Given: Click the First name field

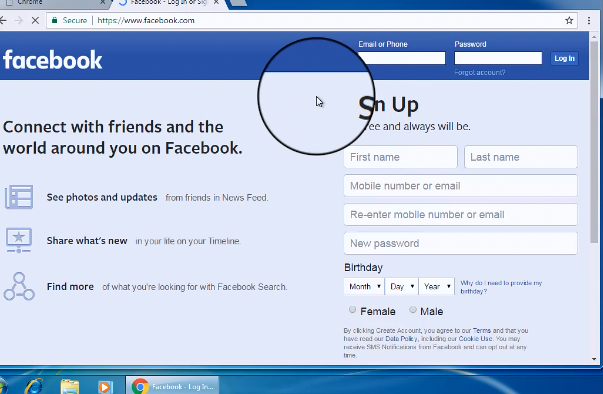Looking at the screenshot, I should pos(400,157).
